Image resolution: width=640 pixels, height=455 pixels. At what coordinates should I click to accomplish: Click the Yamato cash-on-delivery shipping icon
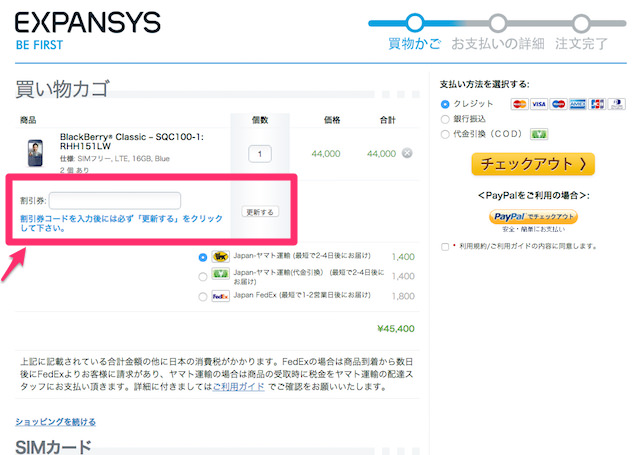[220, 273]
